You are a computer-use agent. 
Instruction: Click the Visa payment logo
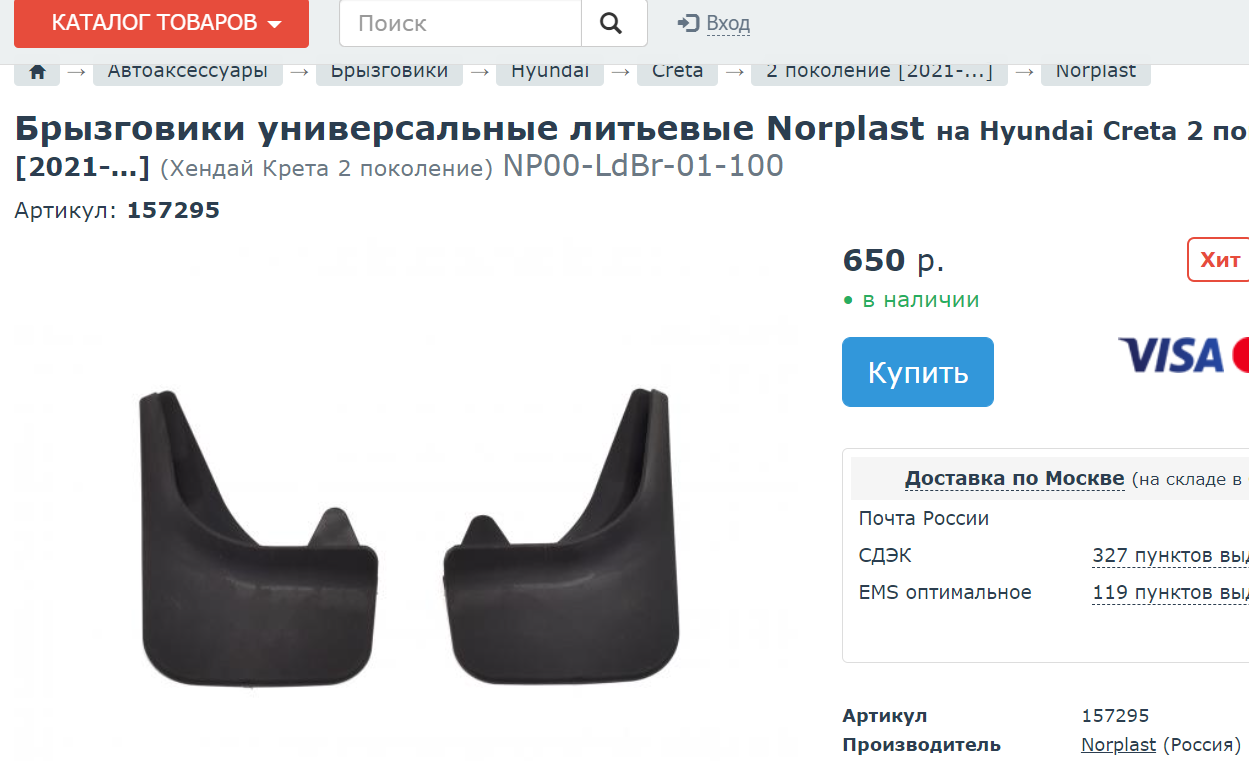(x=1171, y=355)
